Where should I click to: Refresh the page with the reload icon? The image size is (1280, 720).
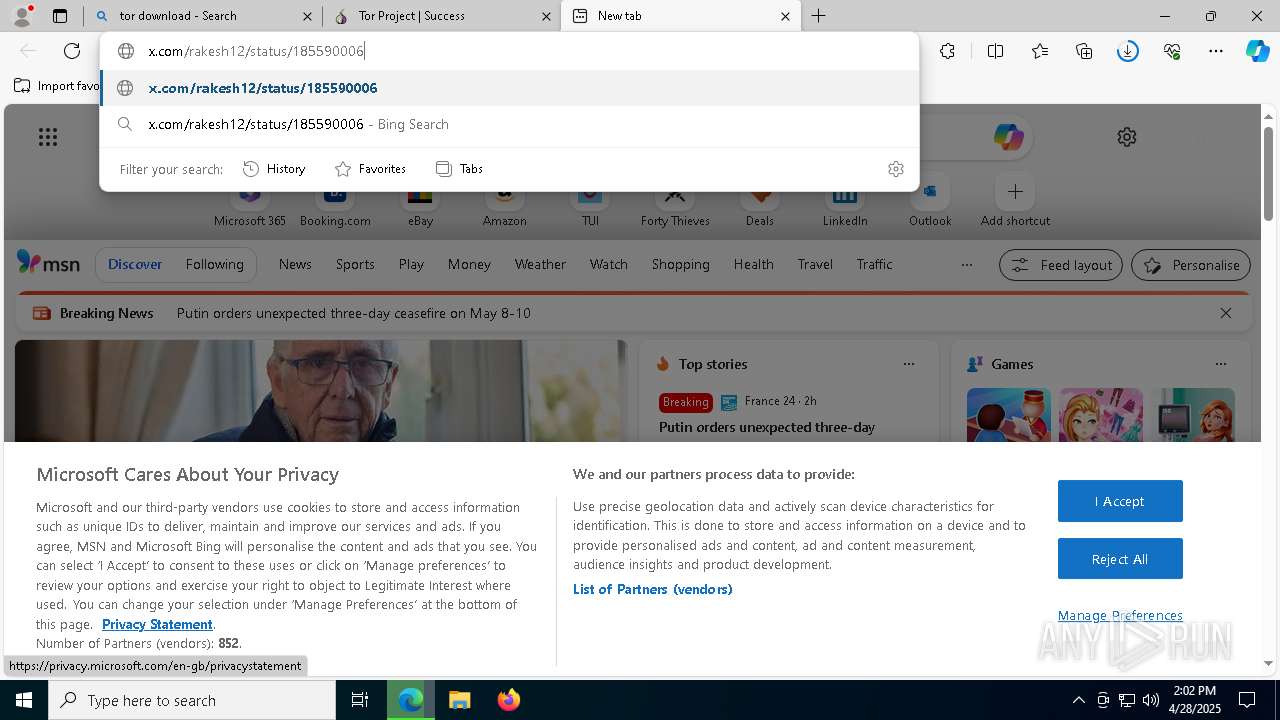(x=72, y=51)
